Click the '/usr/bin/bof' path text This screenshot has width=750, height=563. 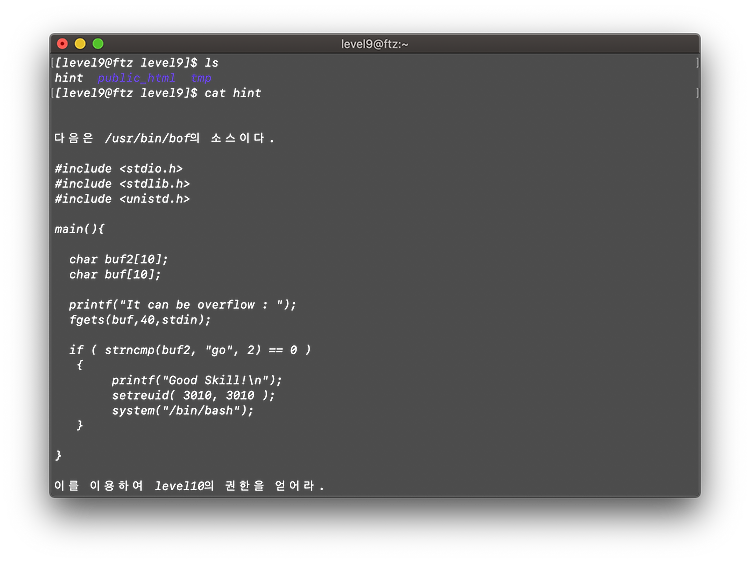coord(147,138)
